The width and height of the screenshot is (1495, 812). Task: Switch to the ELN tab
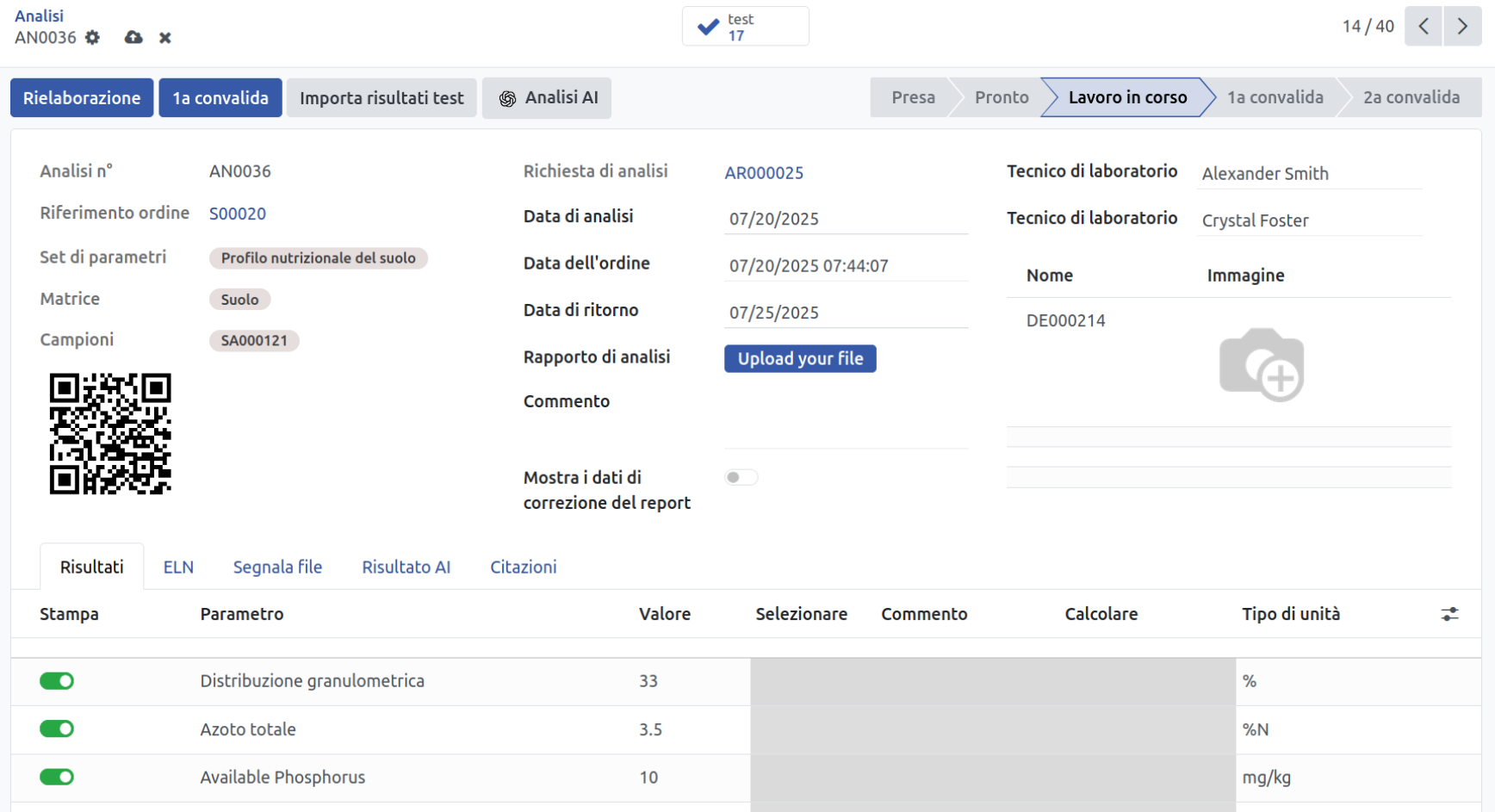pyautogui.click(x=178, y=567)
